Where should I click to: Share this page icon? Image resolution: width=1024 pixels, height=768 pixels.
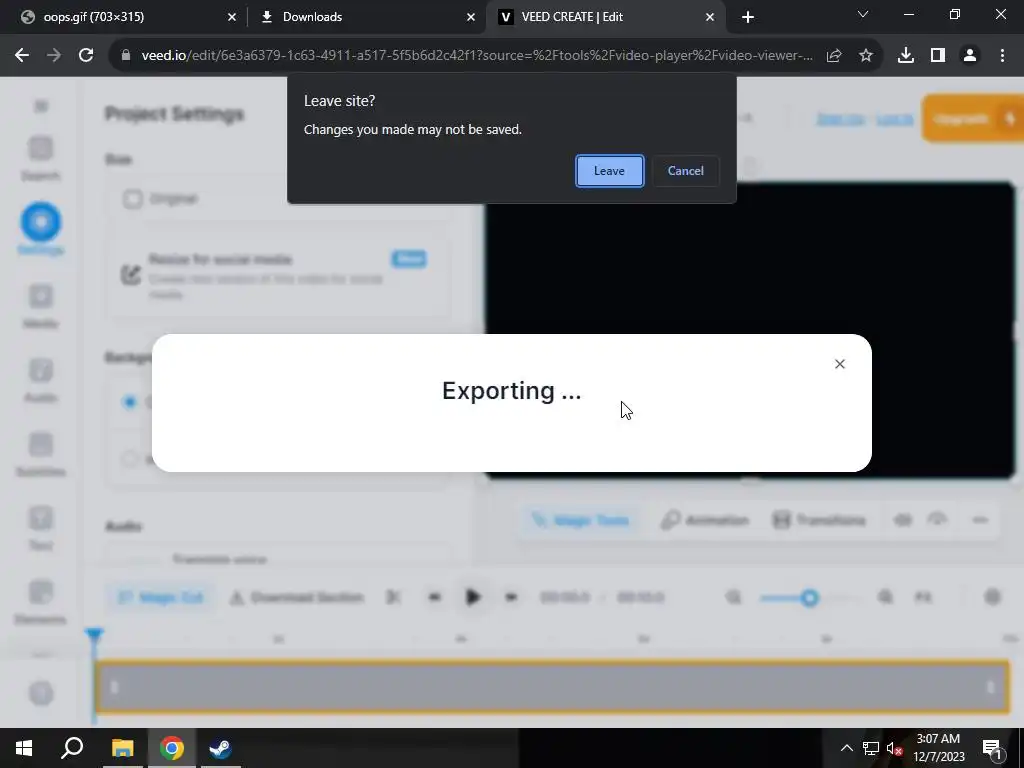point(834,56)
